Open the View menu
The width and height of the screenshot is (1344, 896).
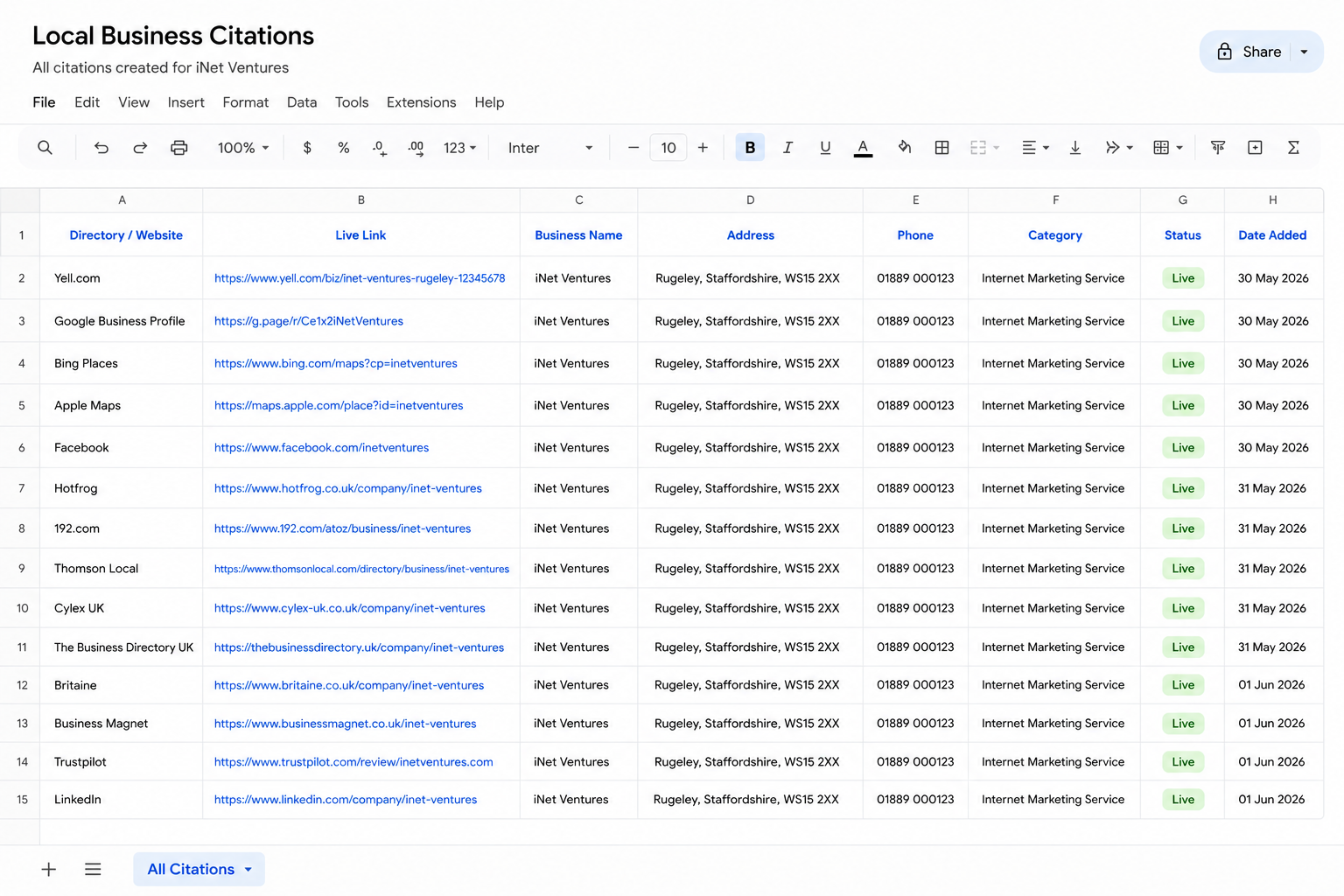click(134, 102)
